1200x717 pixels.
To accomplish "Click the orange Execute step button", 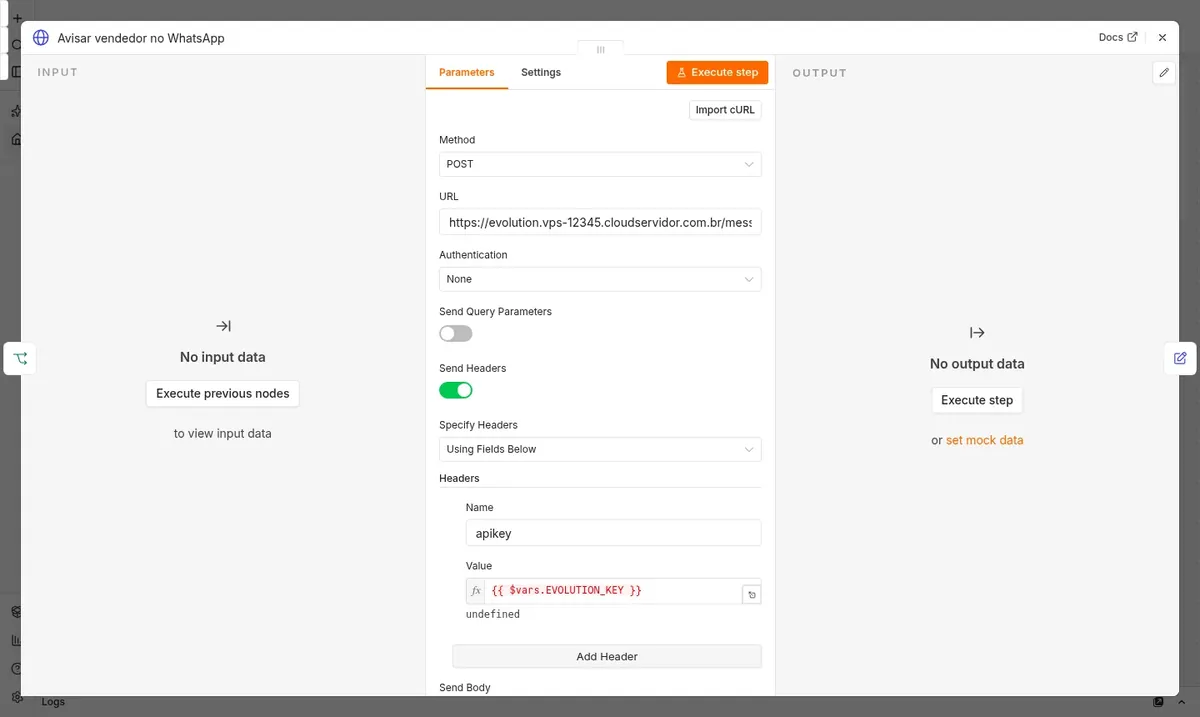I will click(x=717, y=72).
